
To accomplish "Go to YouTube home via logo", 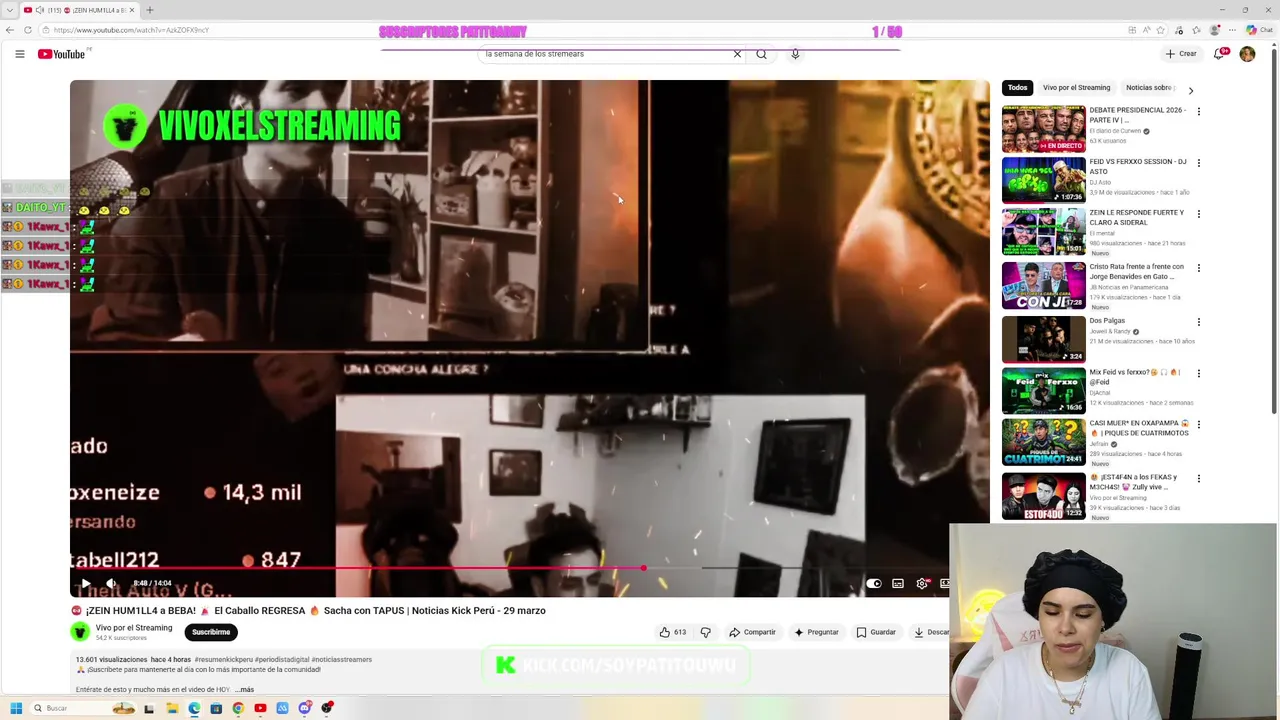I will pos(62,54).
